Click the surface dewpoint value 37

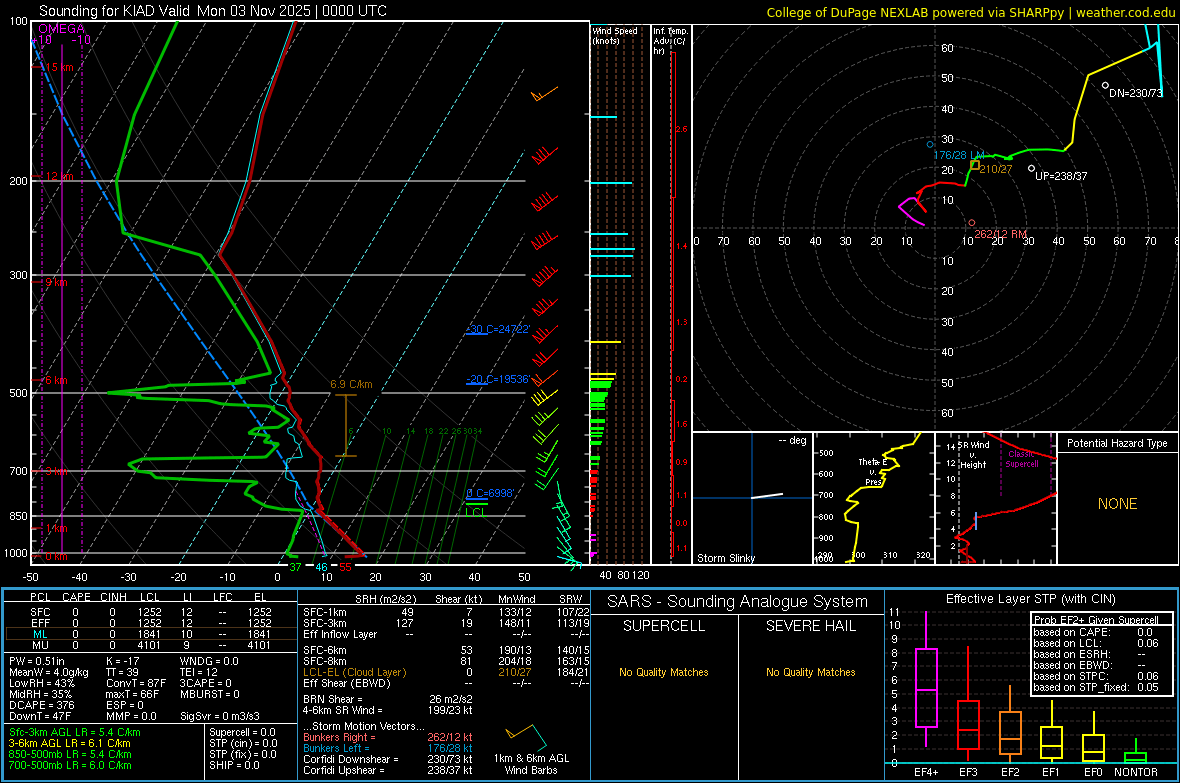[295, 567]
